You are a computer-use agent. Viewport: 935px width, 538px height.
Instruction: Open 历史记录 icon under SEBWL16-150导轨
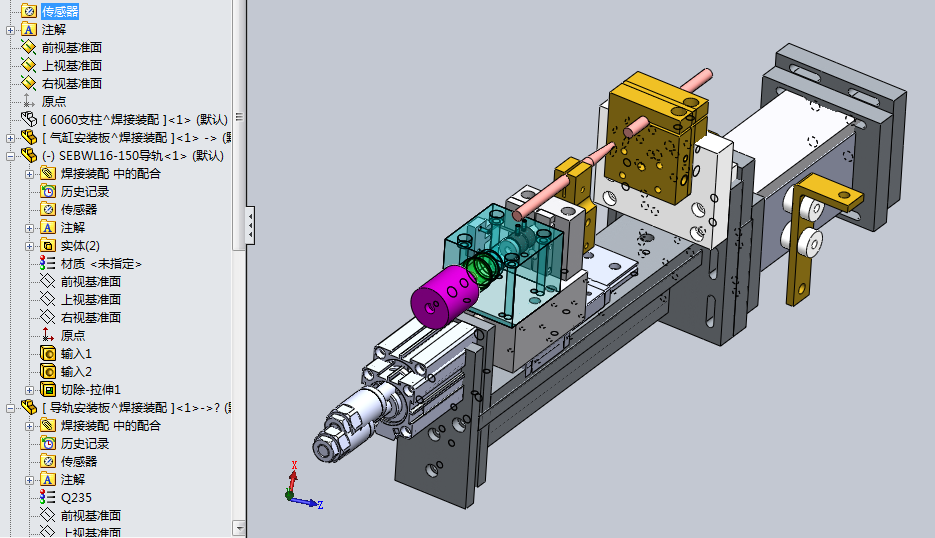click(48, 191)
